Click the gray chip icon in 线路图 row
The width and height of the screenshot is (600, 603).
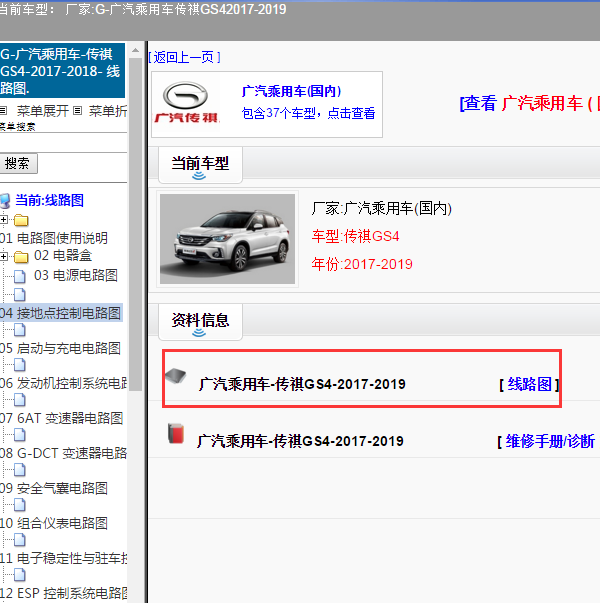pos(176,375)
